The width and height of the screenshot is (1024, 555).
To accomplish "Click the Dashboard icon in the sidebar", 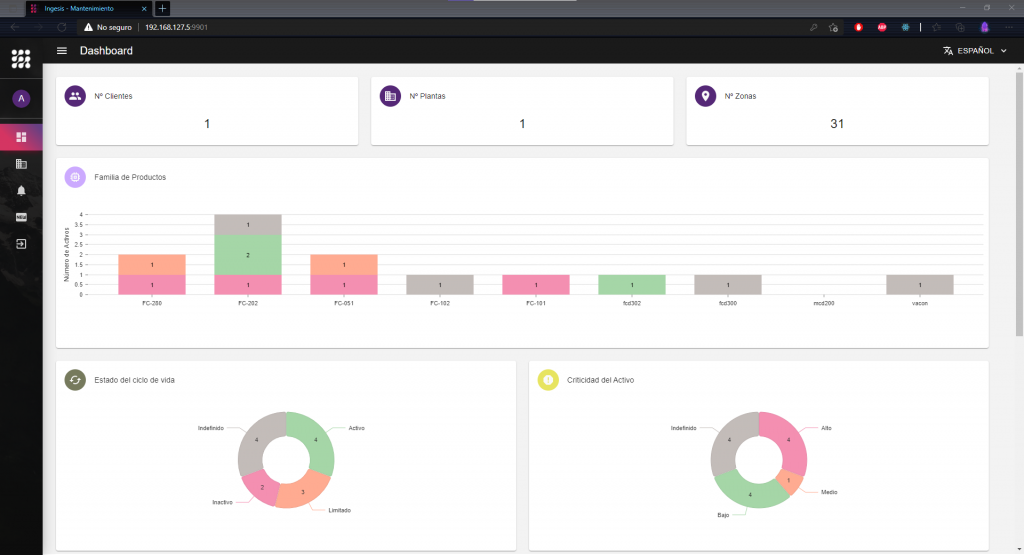I will pos(21,137).
